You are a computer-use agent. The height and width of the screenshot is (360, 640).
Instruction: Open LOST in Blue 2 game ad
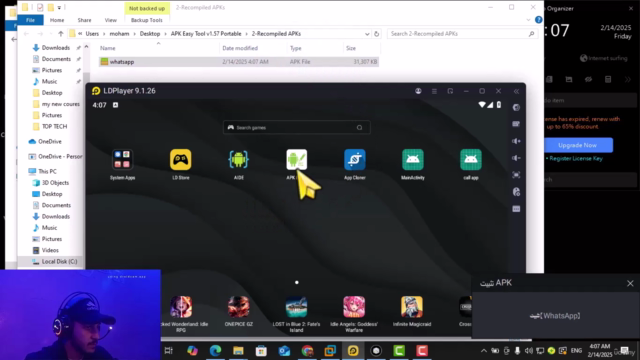tap(296, 307)
